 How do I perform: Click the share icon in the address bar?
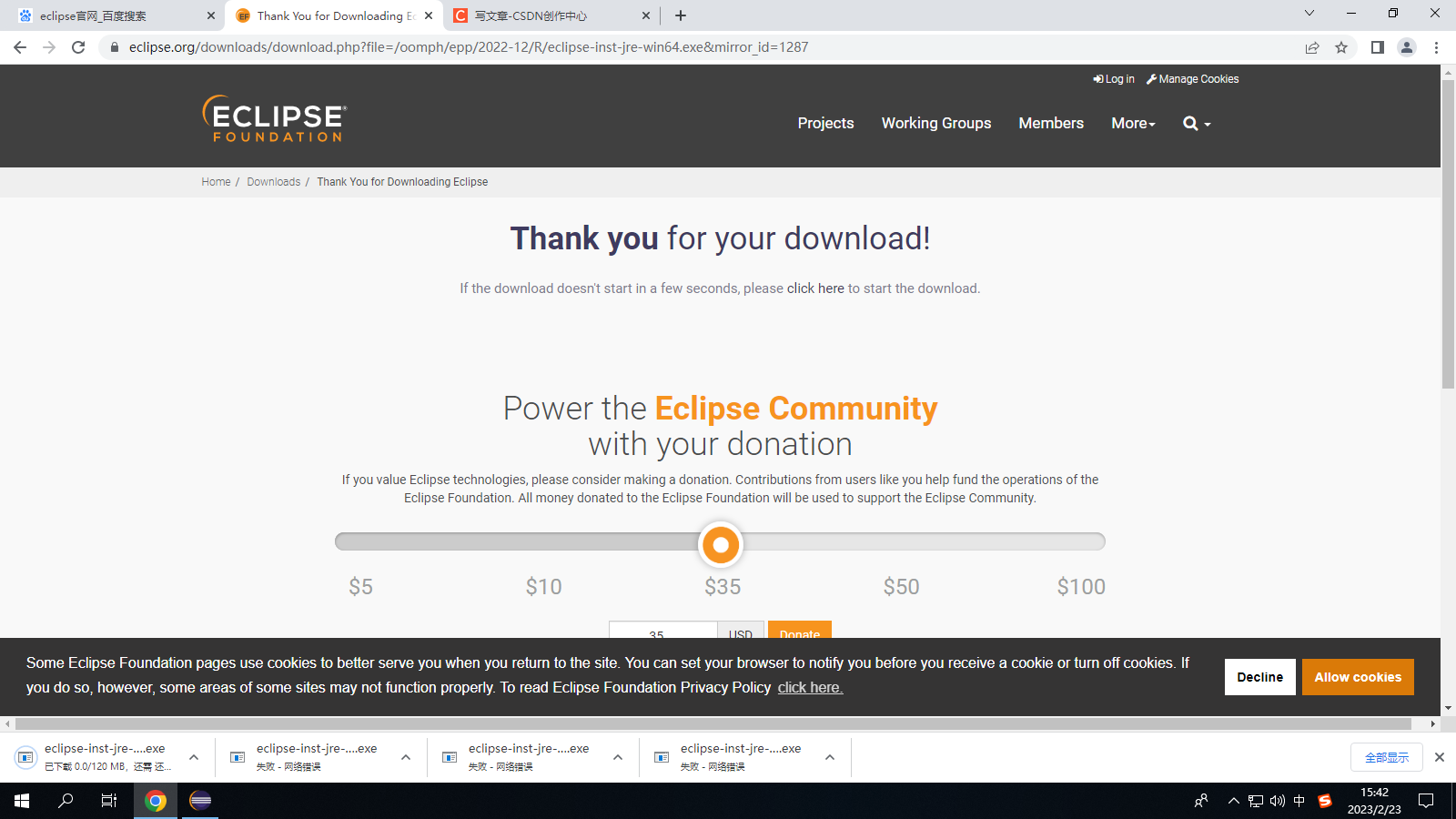click(x=1312, y=47)
